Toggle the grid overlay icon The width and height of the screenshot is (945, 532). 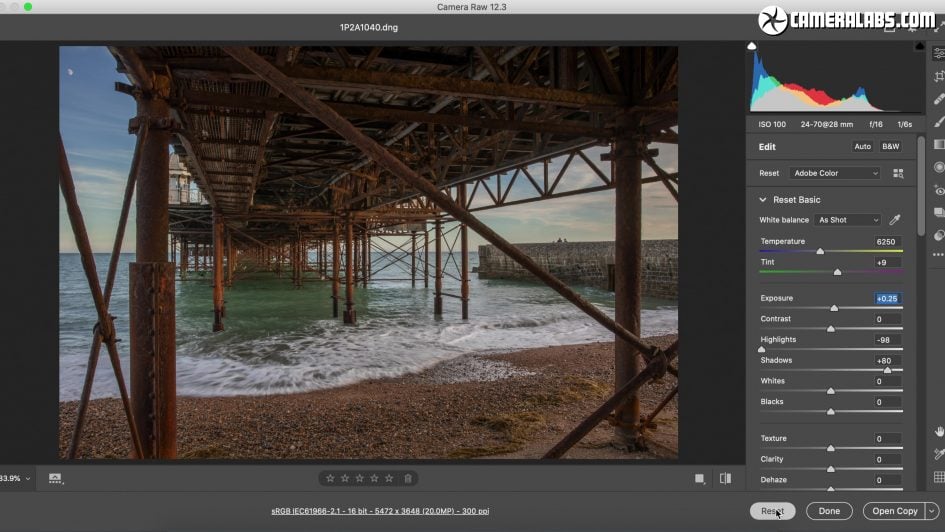coord(939,477)
